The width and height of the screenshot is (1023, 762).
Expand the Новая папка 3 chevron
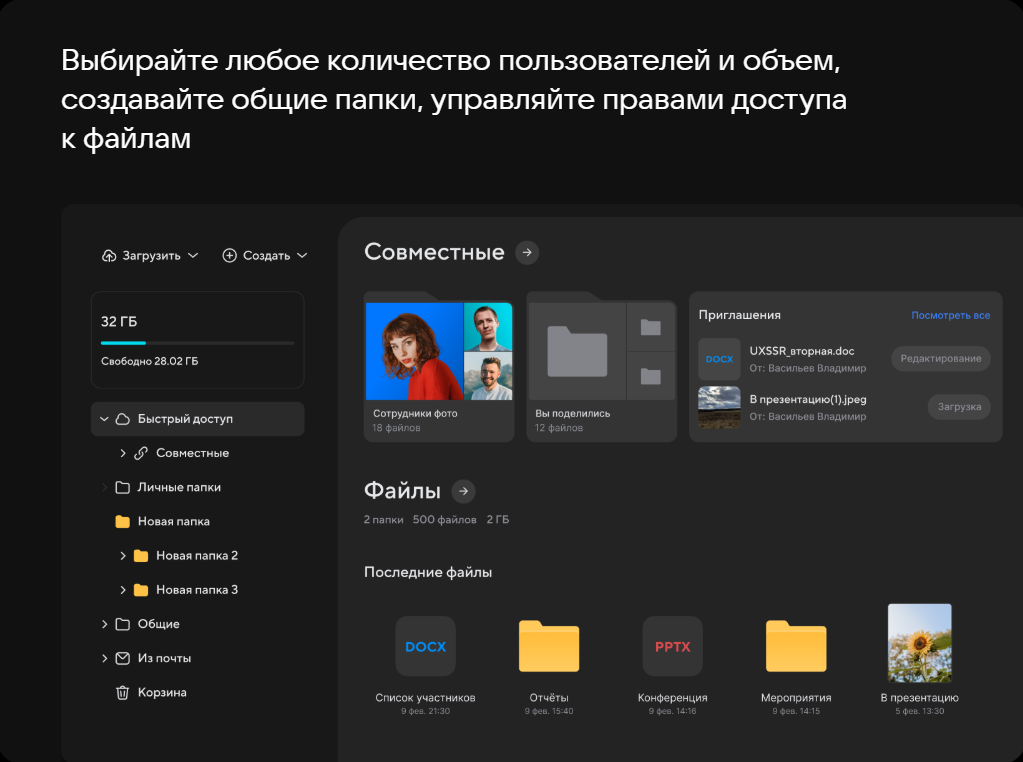[x=123, y=590]
